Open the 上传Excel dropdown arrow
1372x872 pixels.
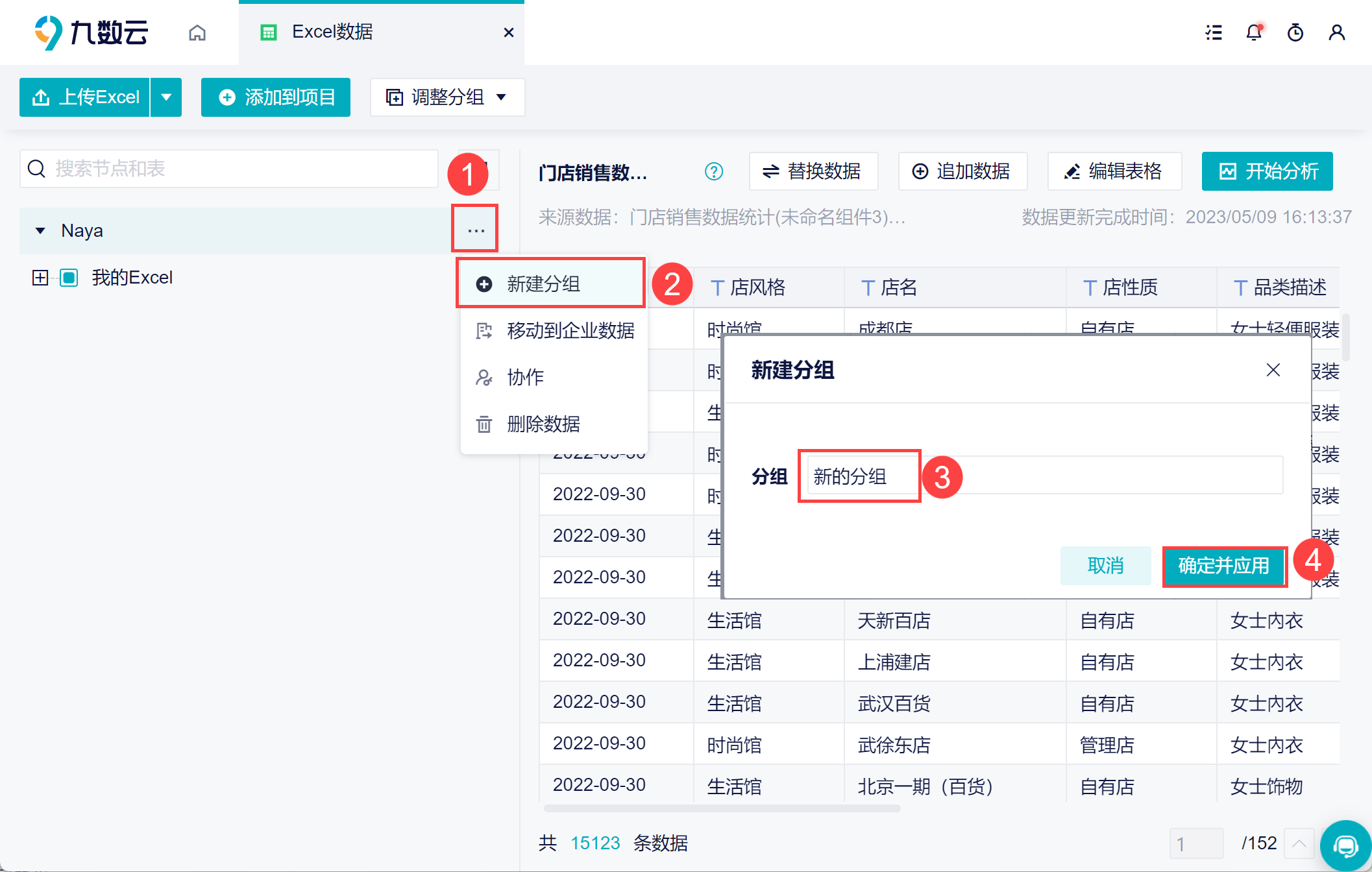tap(166, 97)
